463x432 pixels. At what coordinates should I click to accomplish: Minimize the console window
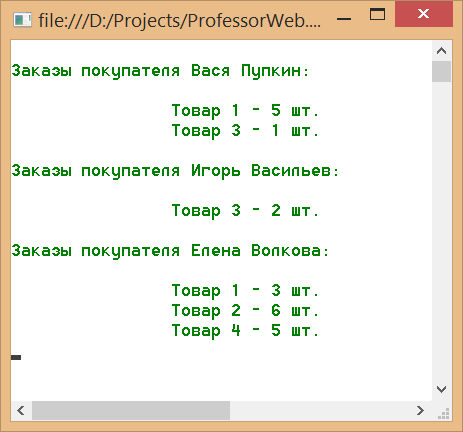point(344,19)
